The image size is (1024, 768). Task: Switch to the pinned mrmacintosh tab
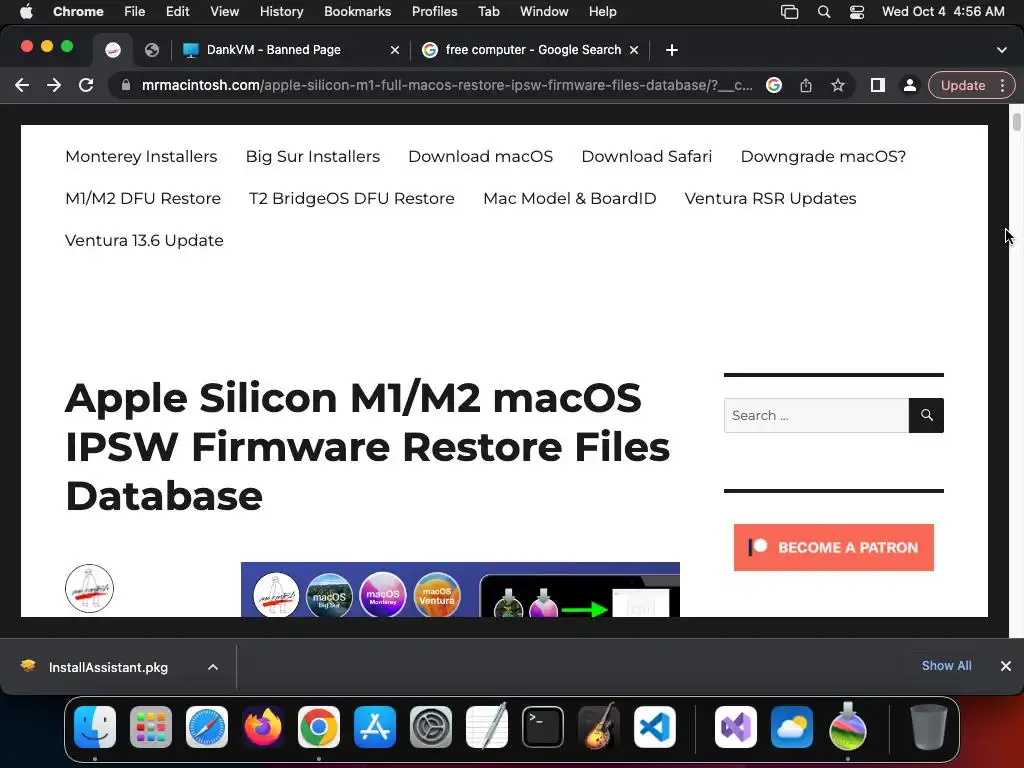(x=113, y=50)
